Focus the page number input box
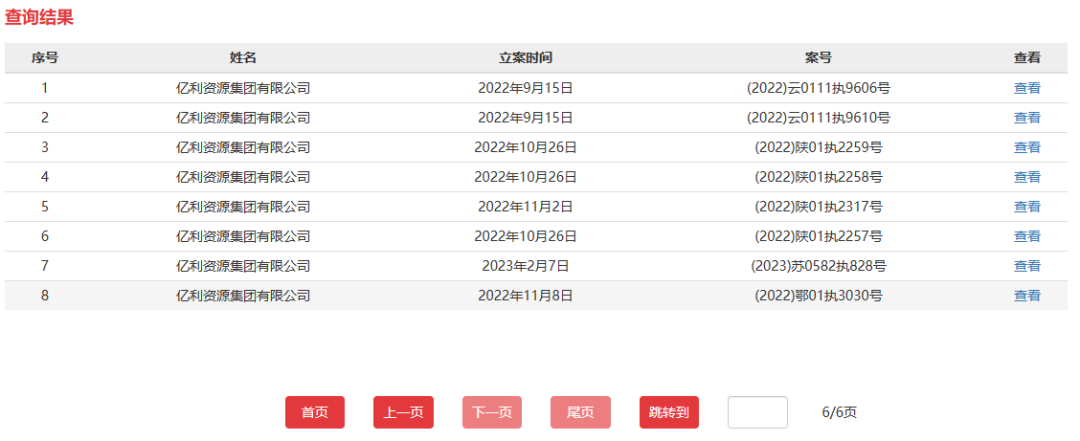This screenshot has width=1080, height=441. 758,412
